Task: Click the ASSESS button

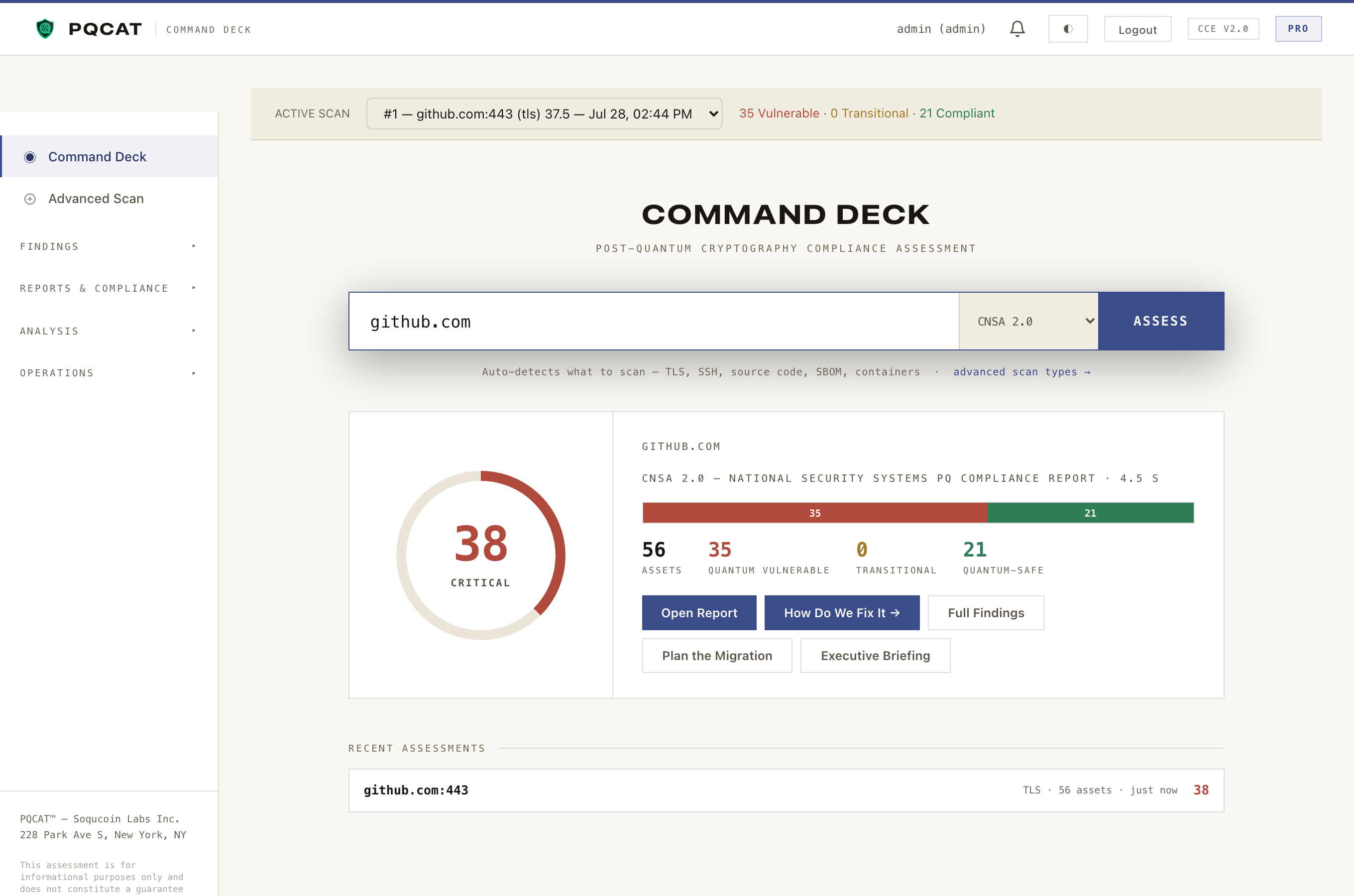Action: point(1160,321)
